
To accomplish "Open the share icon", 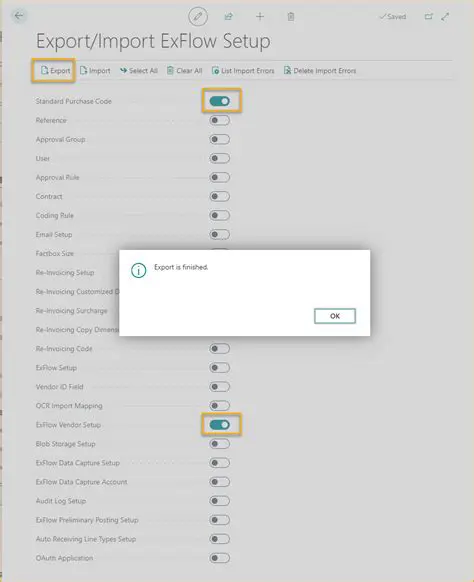I will click(229, 16).
